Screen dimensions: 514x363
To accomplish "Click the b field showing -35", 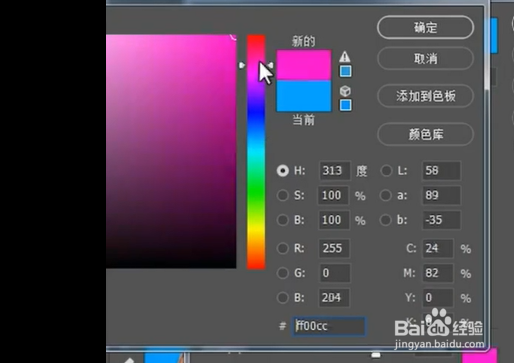I will 441,220.
